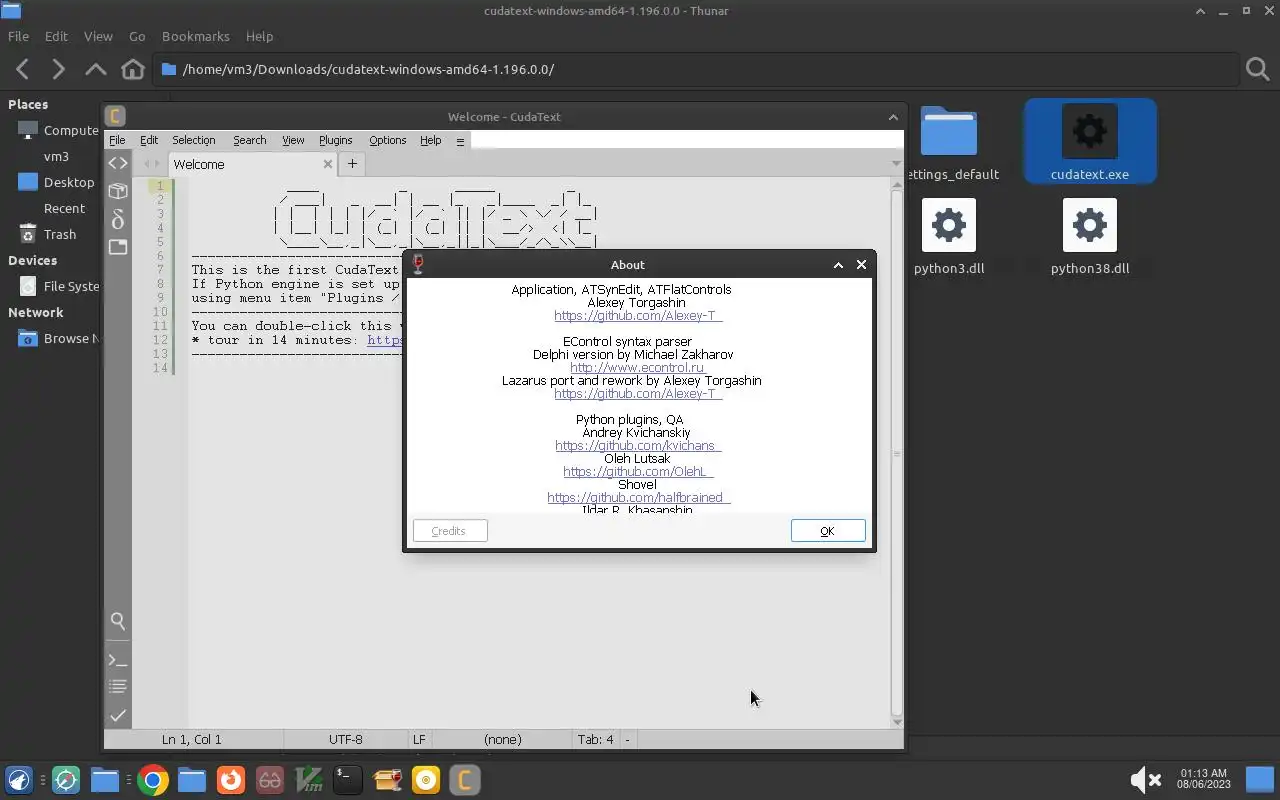Open the Plugins menu
The width and height of the screenshot is (1280, 800).
[336, 141]
